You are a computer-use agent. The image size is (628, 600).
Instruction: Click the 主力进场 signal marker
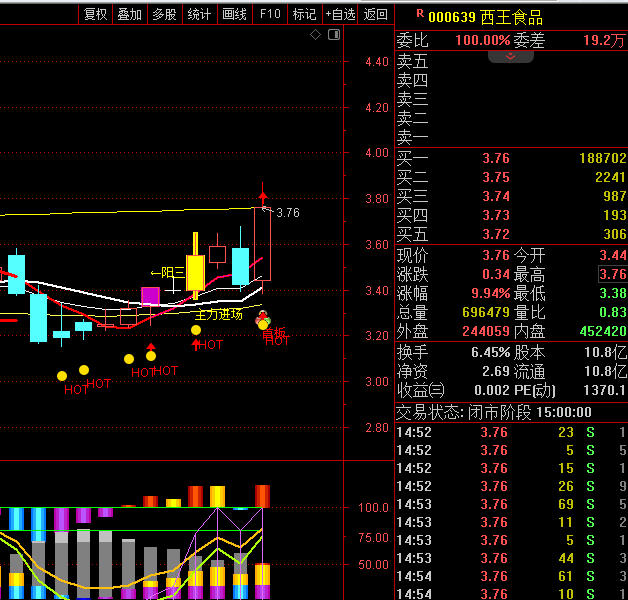218,314
